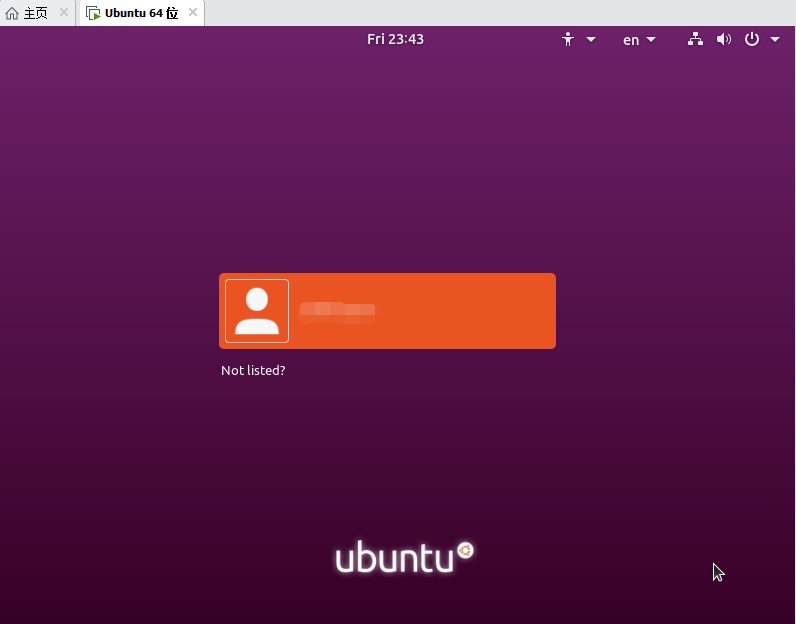Click the Ubuntu circle-of-friends logo symbol
The image size is (796, 624).
click(465, 550)
